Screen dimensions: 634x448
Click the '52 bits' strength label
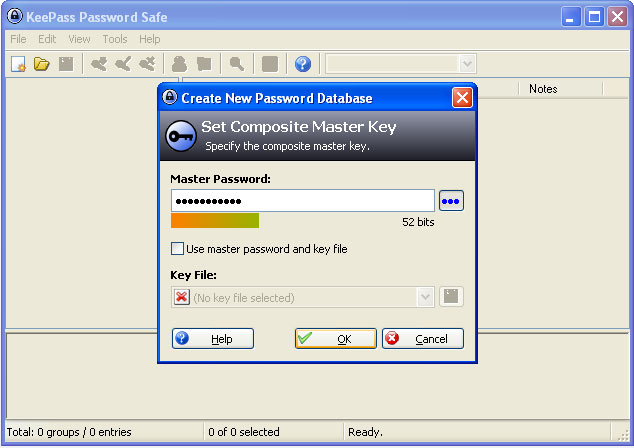[x=418, y=222]
